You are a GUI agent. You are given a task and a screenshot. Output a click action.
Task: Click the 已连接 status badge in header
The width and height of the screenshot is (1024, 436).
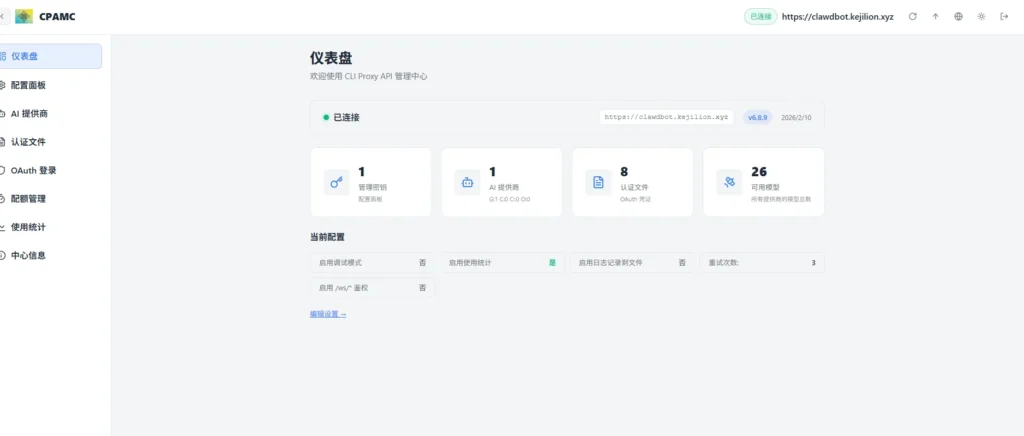760,17
